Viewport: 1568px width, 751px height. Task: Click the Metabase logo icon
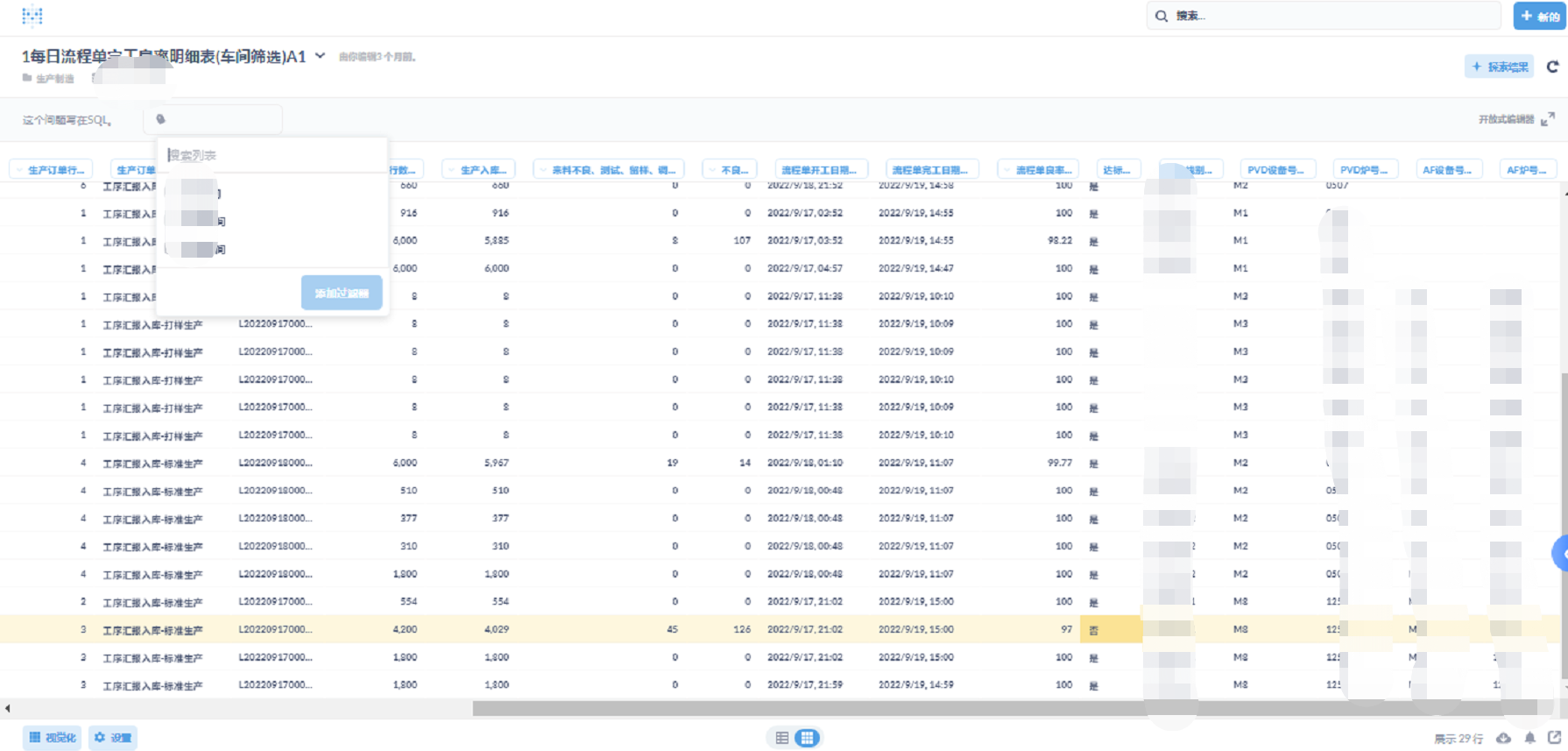32,16
